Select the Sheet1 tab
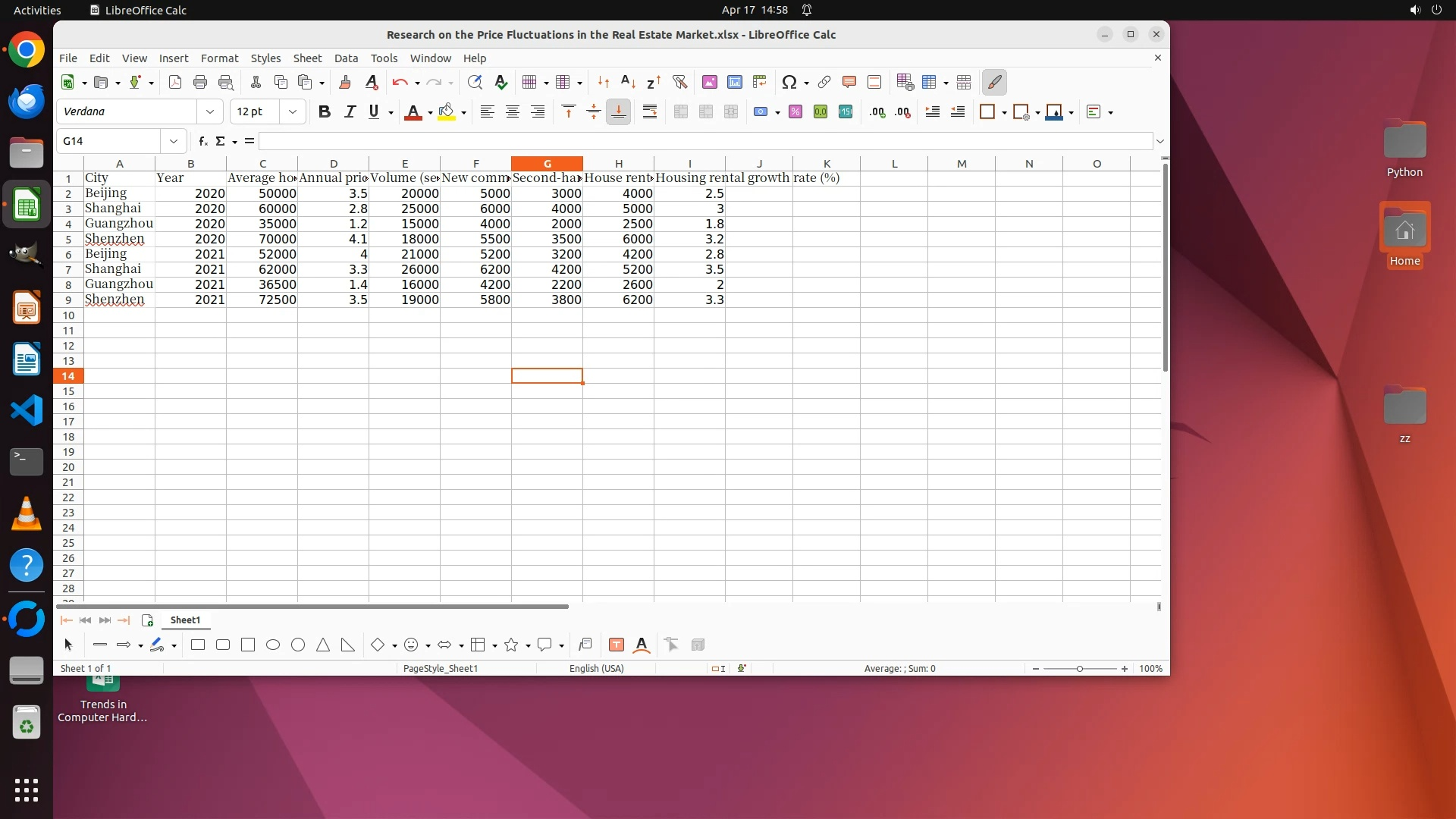Screen dimensions: 1456x819 (x=185, y=620)
